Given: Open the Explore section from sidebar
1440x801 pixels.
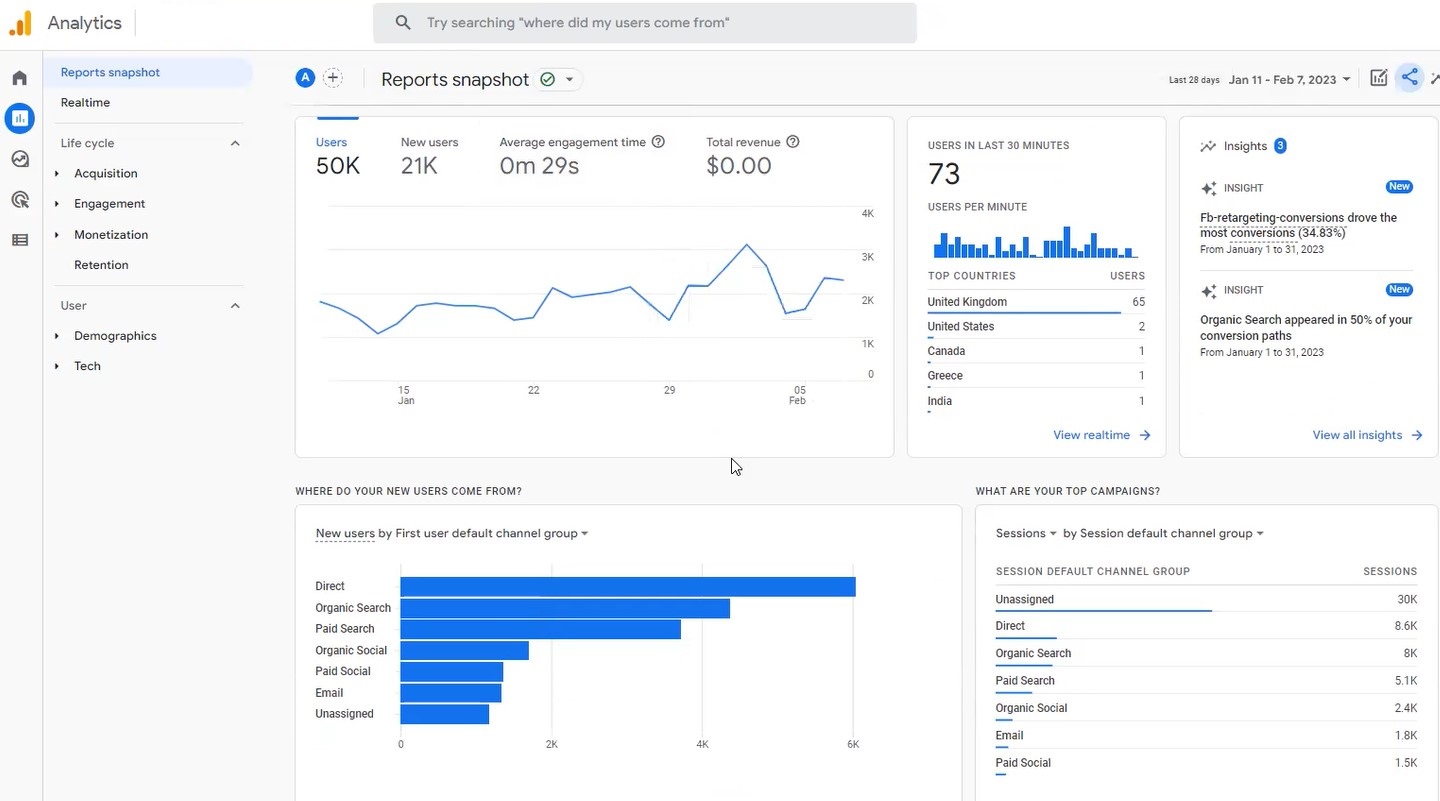Looking at the screenshot, I should [x=19, y=159].
